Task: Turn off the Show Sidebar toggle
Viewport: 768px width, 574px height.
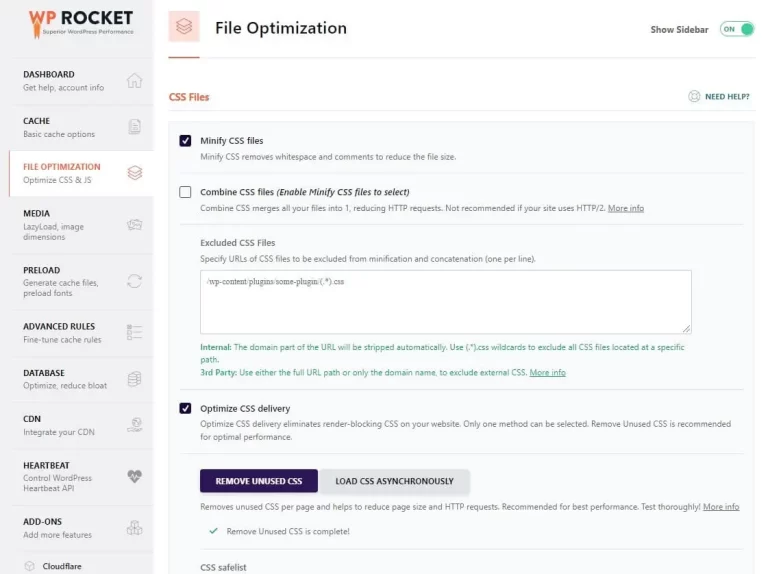Action: 736,29
